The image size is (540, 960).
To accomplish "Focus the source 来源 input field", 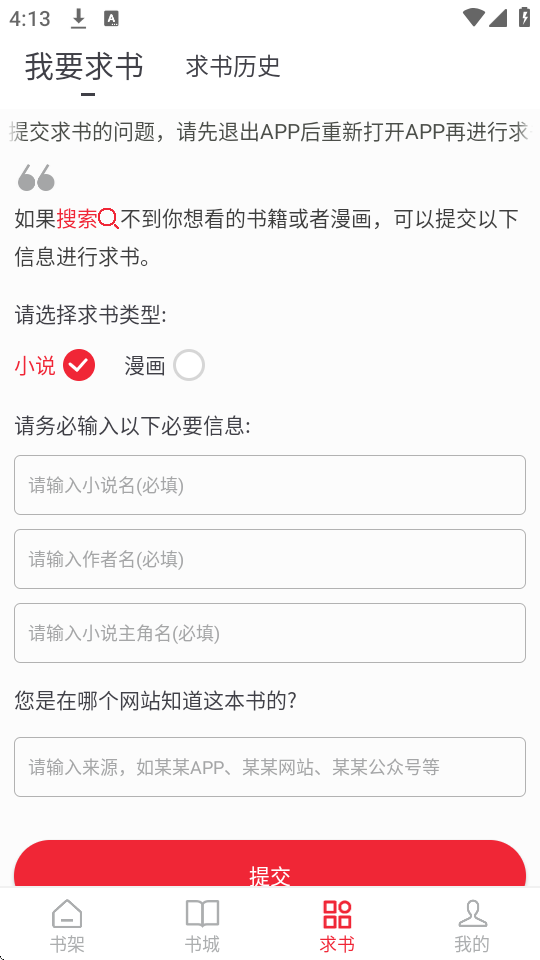I will (270, 767).
